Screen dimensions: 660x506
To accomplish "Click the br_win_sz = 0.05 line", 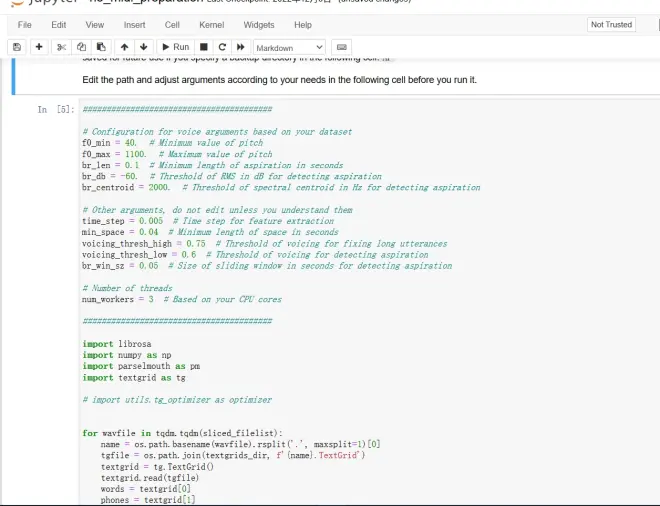I will 267,266.
